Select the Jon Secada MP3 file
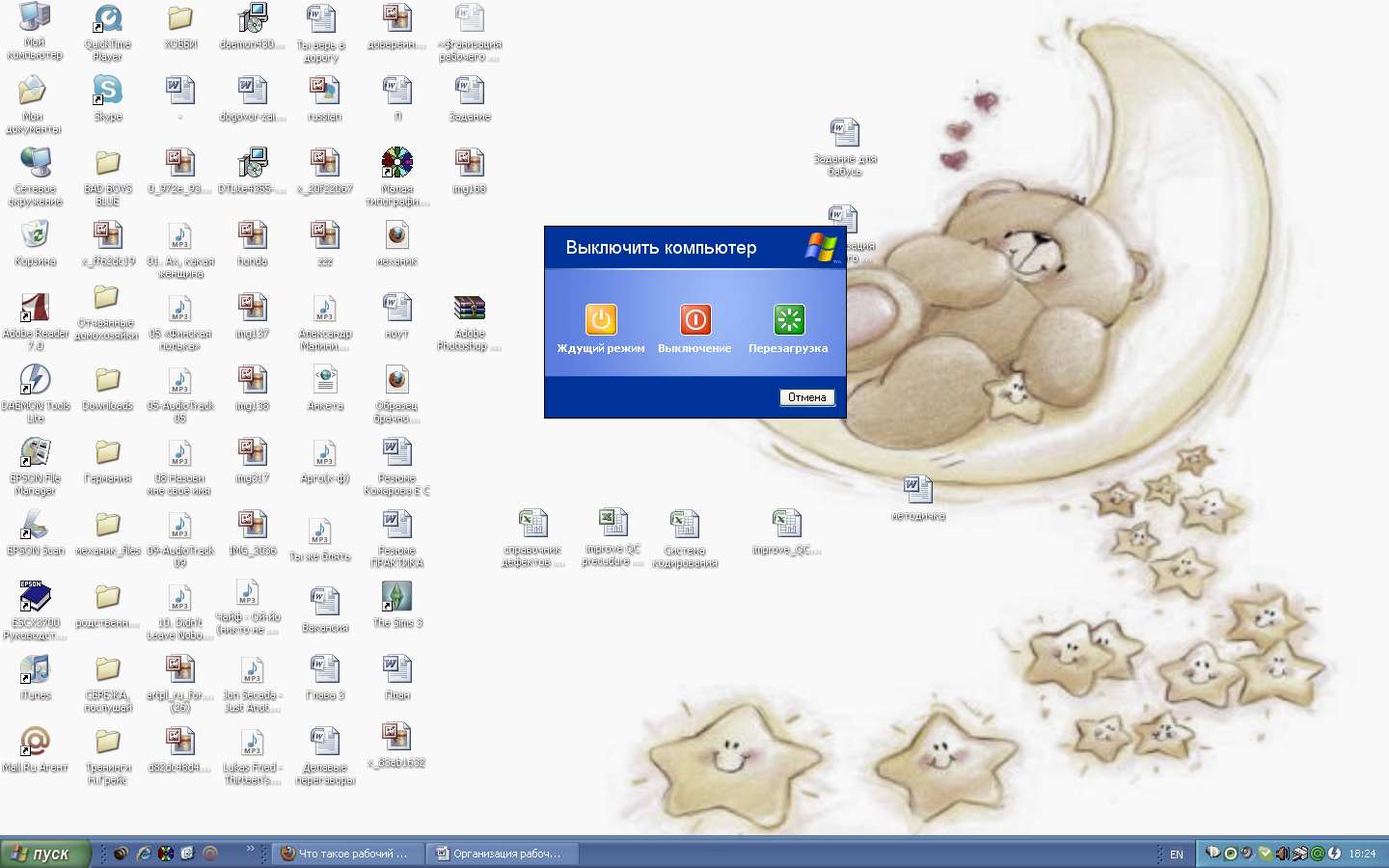The height and width of the screenshot is (868, 1389). 253,683
